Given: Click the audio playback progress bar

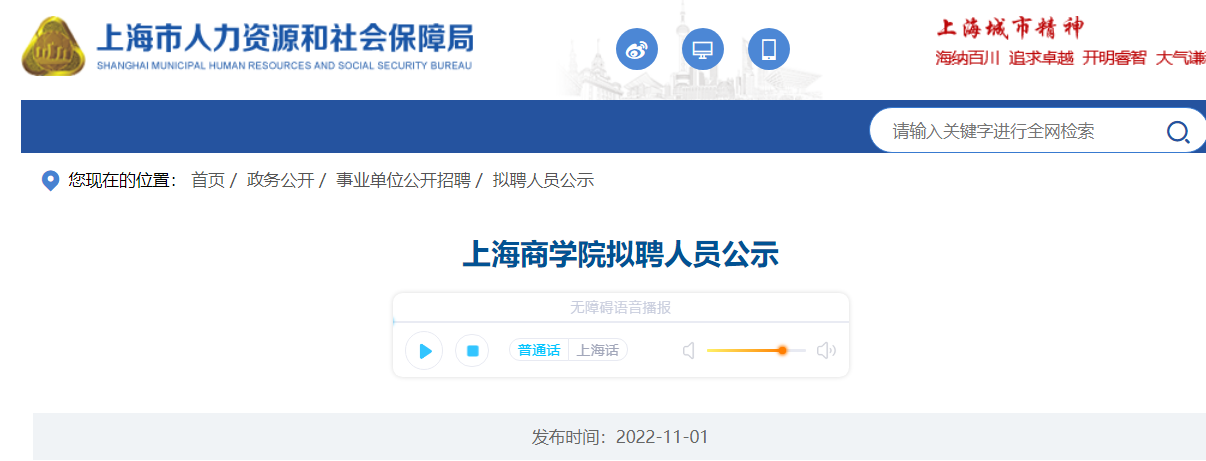Looking at the screenshot, I should [x=621, y=322].
